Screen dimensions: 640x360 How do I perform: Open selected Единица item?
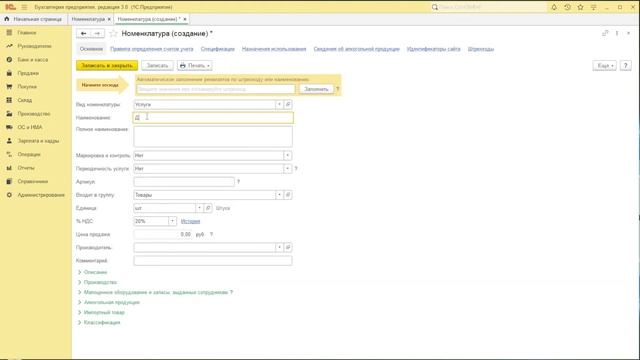[208, 208]
